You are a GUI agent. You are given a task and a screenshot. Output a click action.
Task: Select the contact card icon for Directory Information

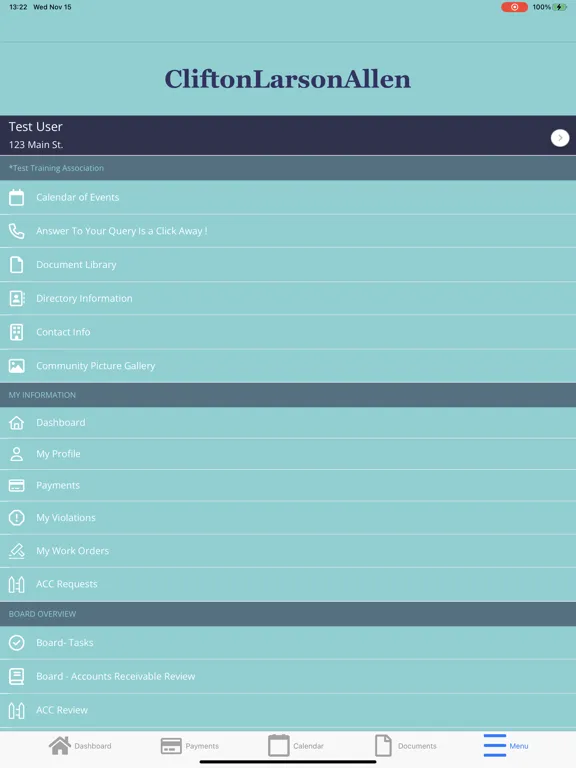click(17, 298)
